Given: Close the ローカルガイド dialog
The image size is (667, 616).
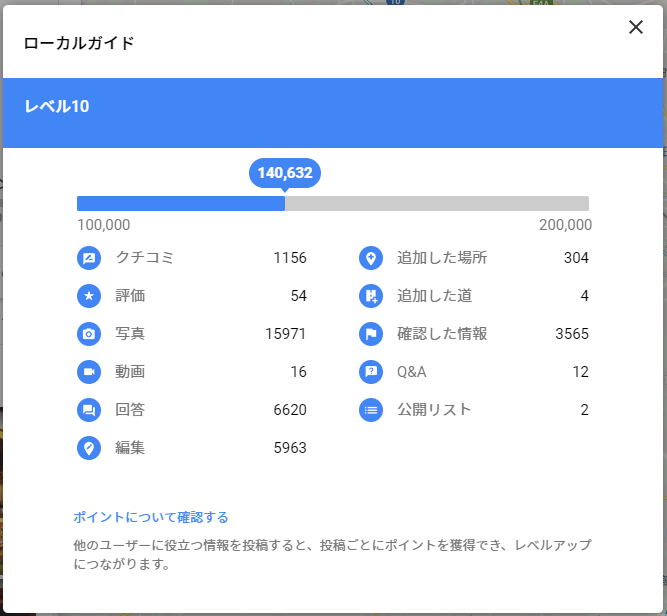Looking at the screenshot, I should (636, 27).
